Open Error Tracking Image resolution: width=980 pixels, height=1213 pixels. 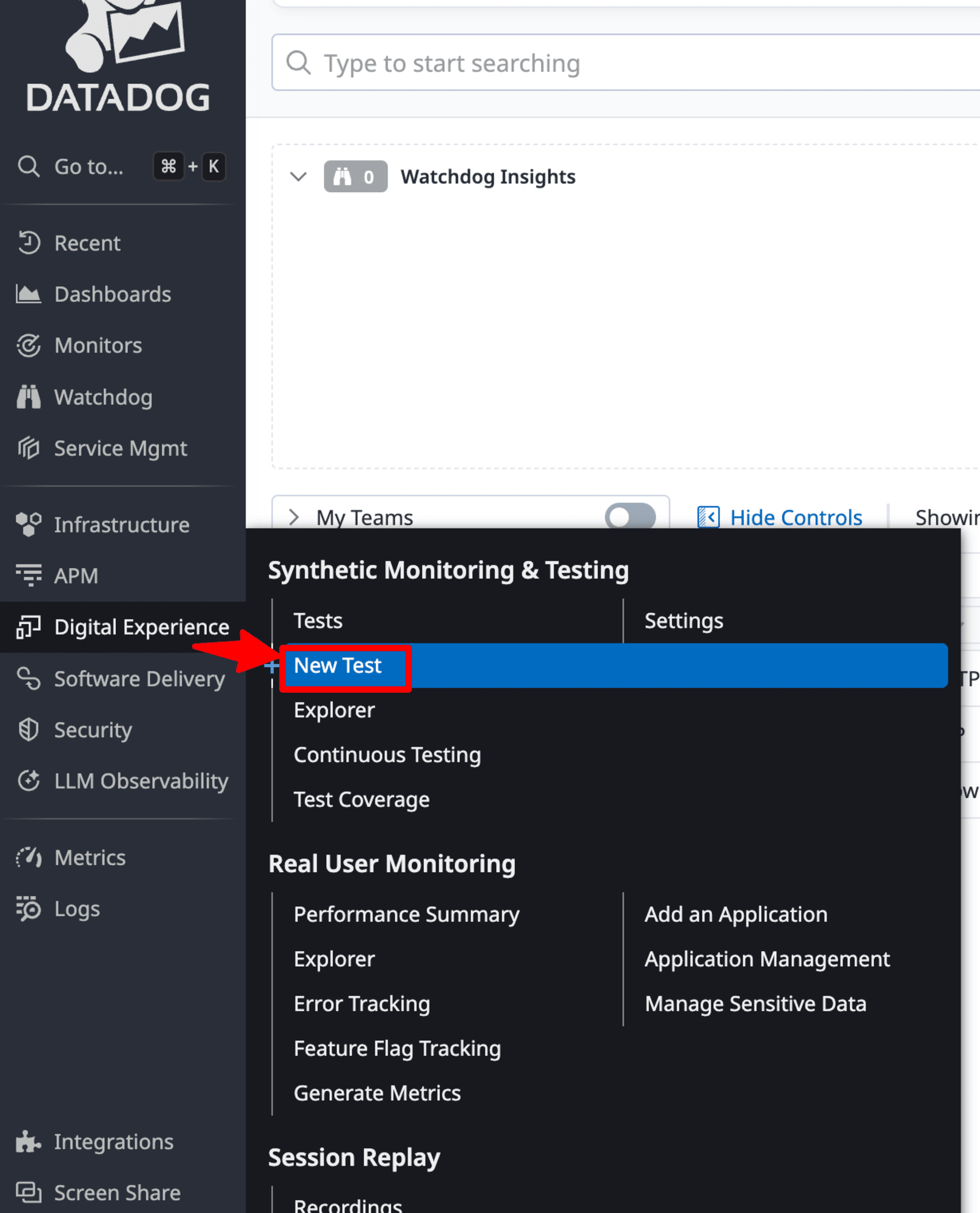[362, 1004]
